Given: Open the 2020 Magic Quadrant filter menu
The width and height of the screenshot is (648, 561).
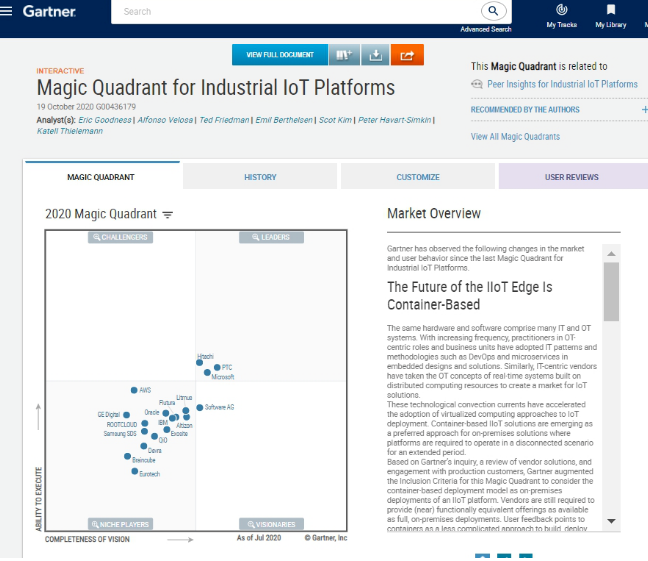Looking at the screenshot, I should [168, 214].
